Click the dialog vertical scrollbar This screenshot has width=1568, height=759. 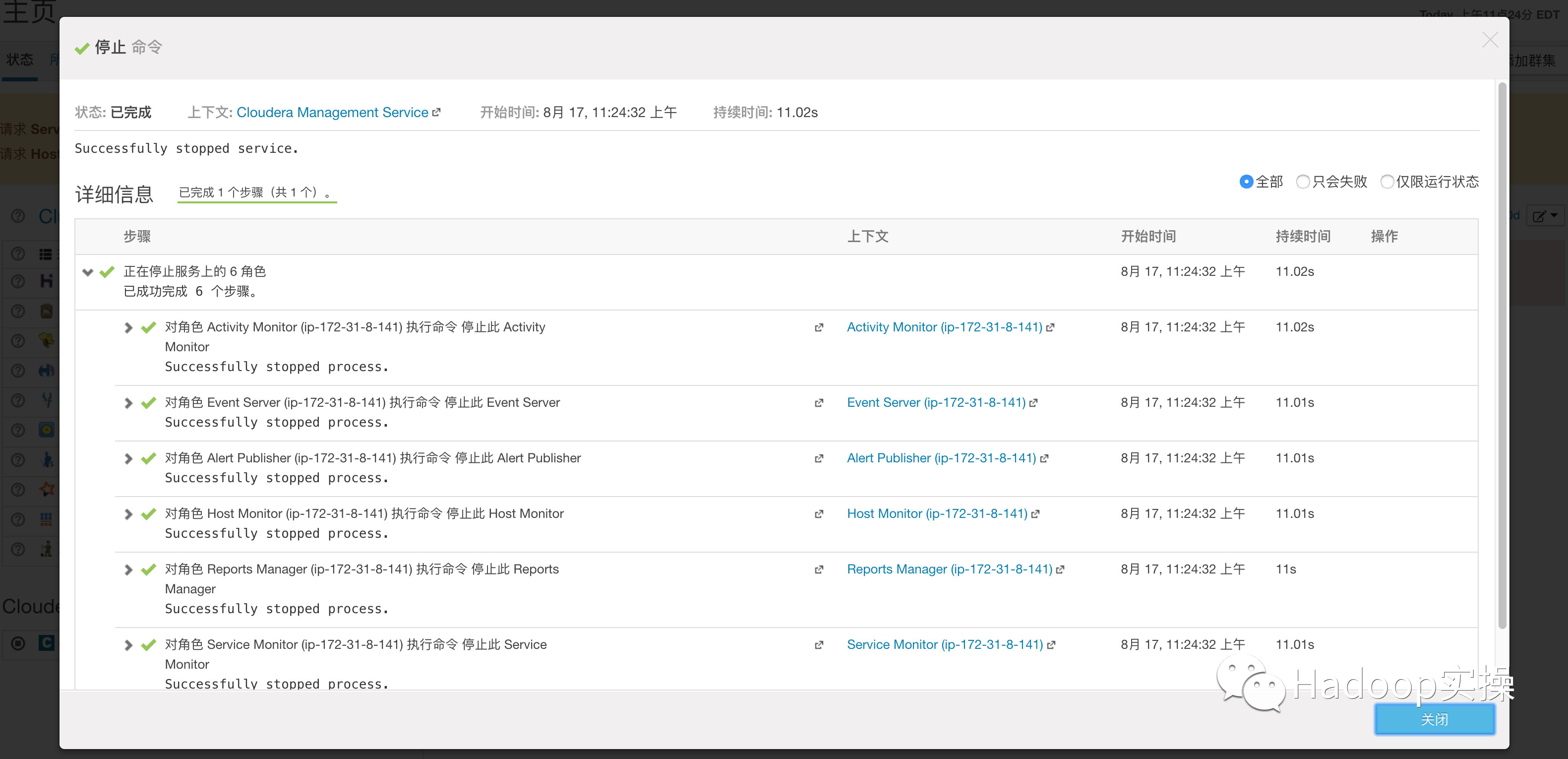(1502, 356)
